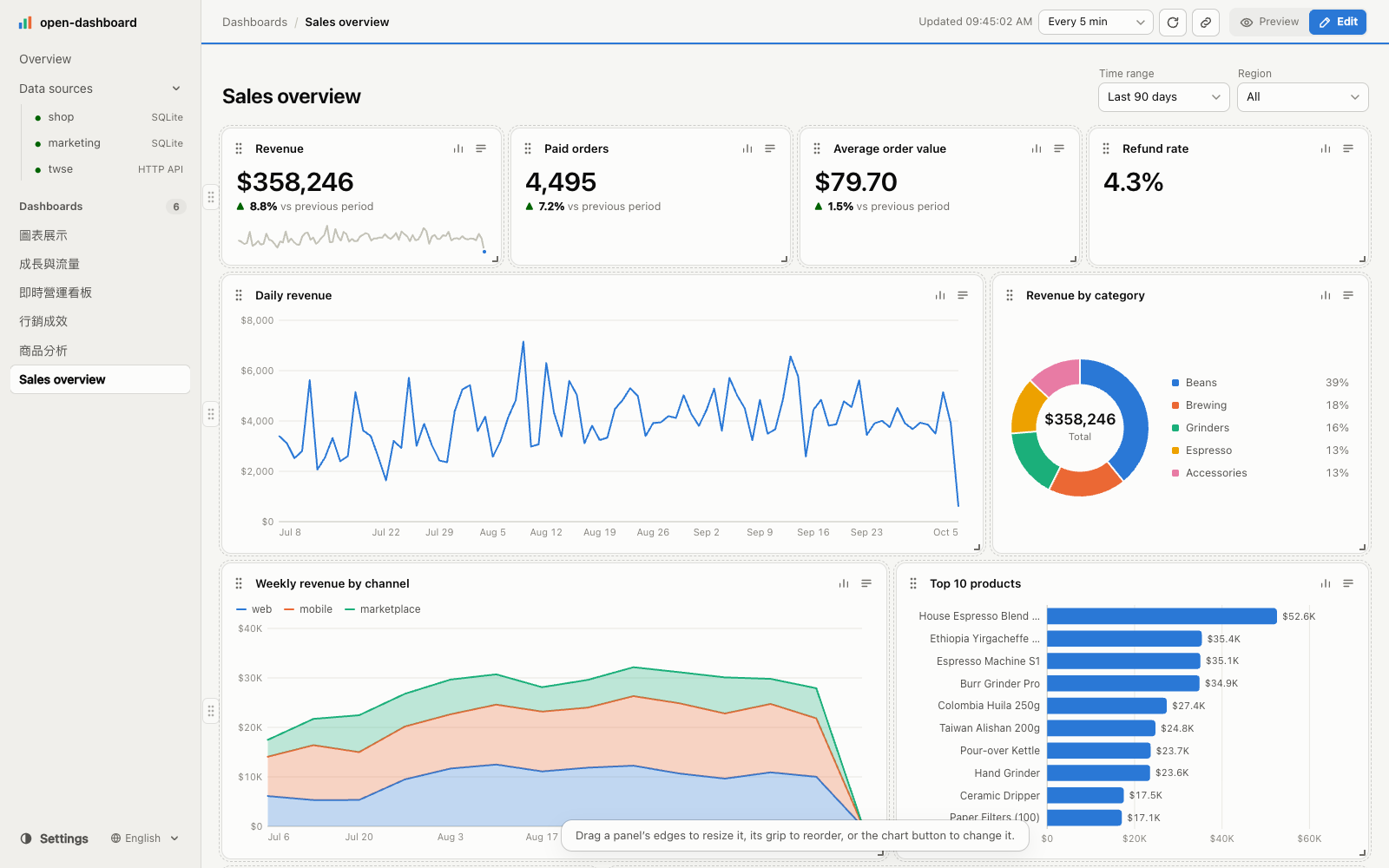Open the English language selector

(x=144, y=838)
